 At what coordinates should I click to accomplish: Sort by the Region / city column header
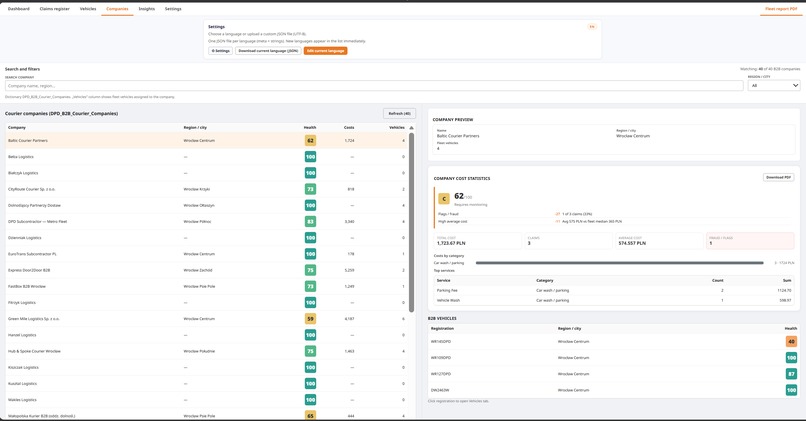tap(195, 127)
